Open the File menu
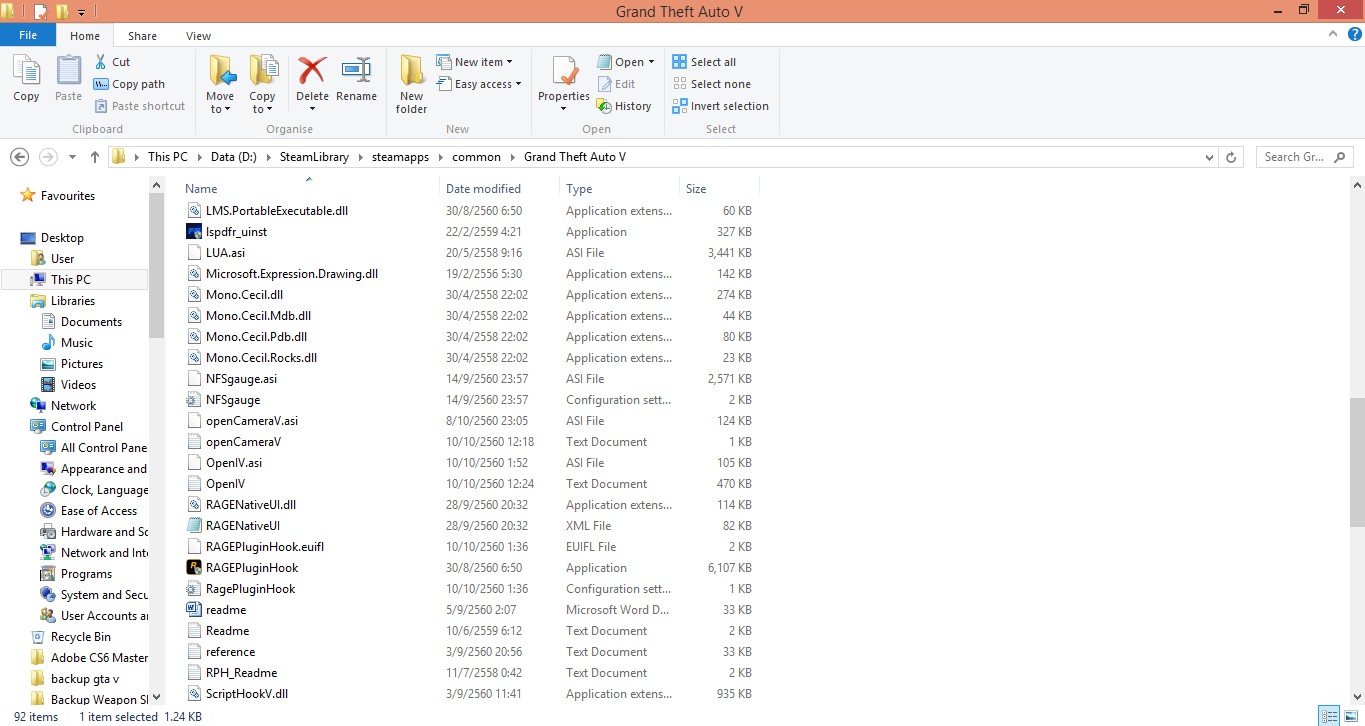This screenshot has width=1365, height=726. pos(28,35)
